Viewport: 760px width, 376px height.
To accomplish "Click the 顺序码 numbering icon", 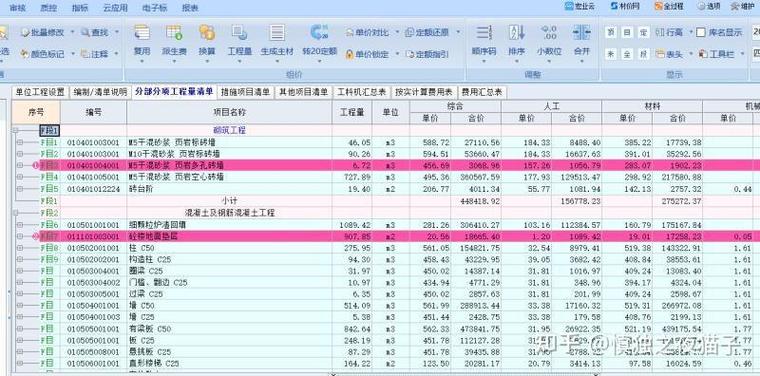I will coord(484,32).
